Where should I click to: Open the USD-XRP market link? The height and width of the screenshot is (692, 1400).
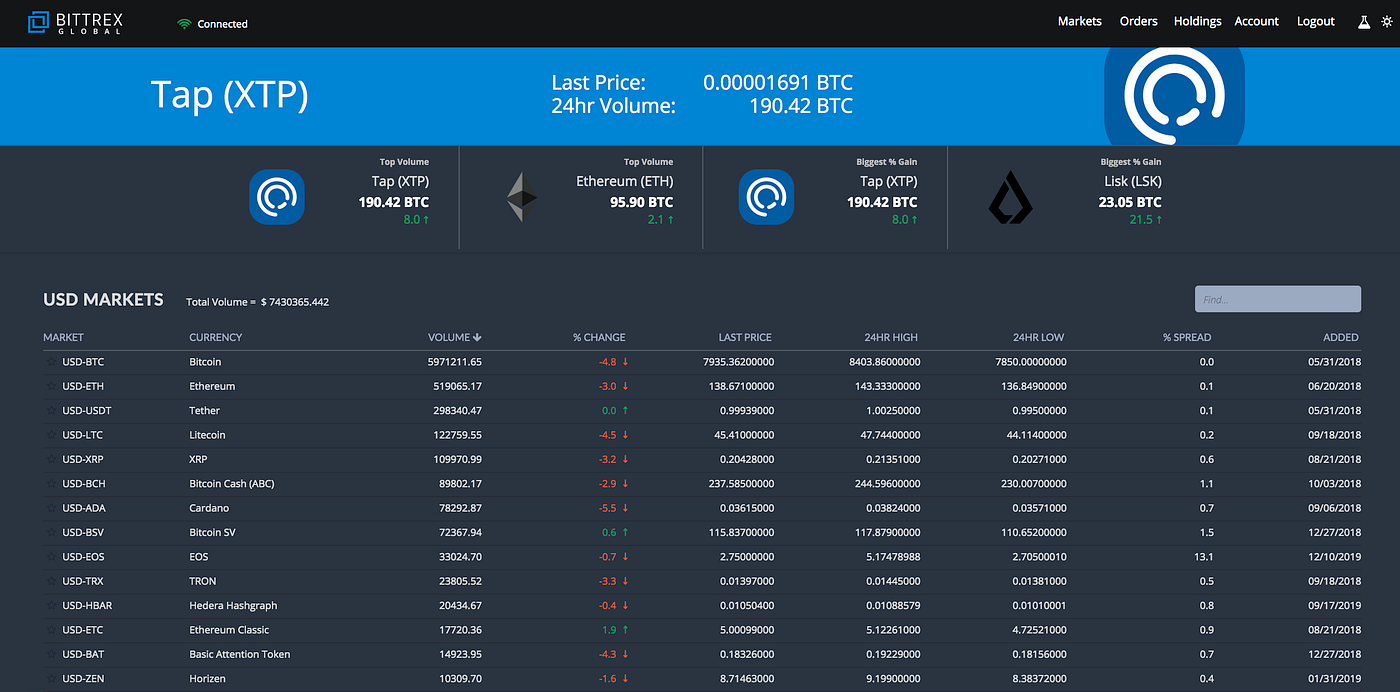[83, 459]
